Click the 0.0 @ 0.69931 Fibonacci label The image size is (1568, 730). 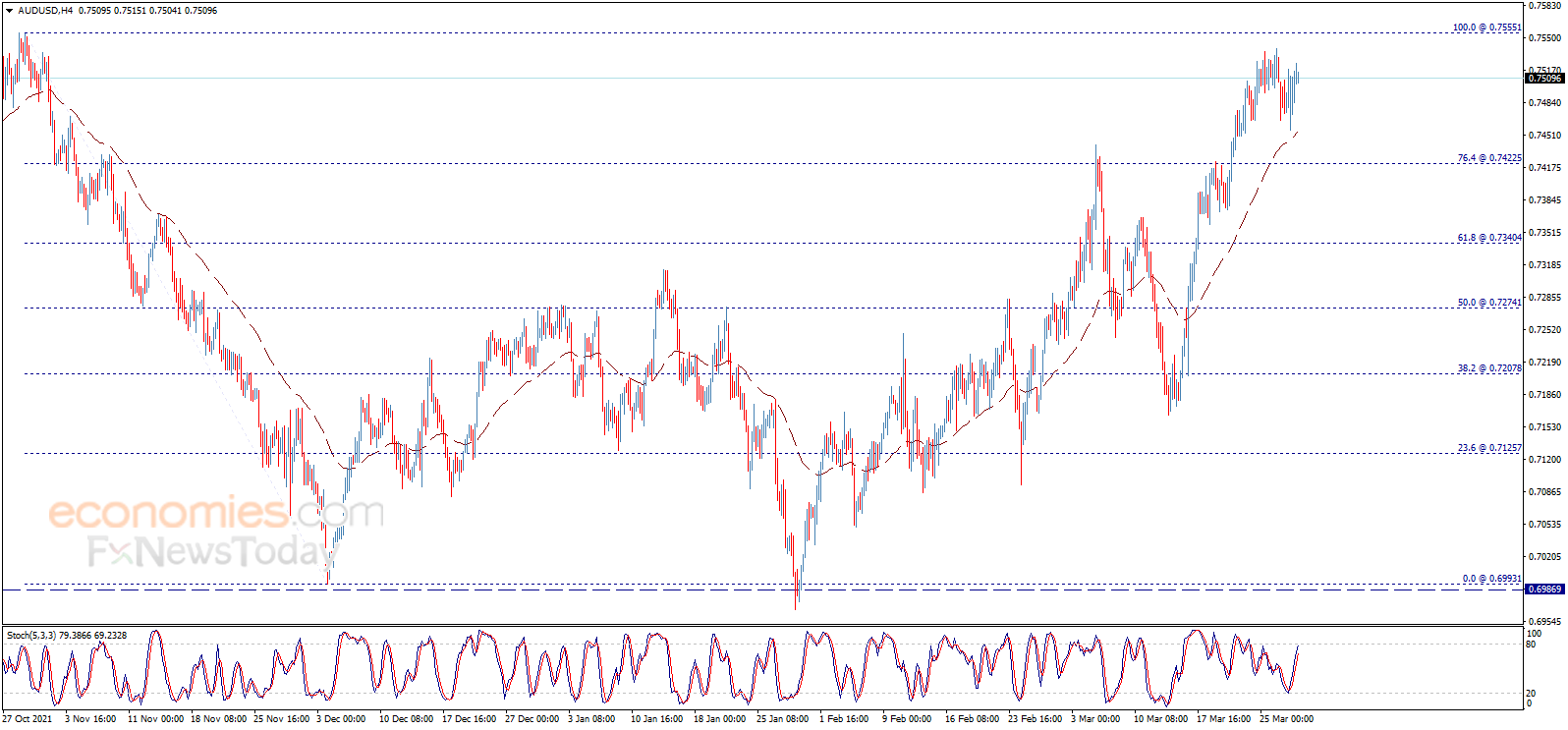click(1491, 579)
